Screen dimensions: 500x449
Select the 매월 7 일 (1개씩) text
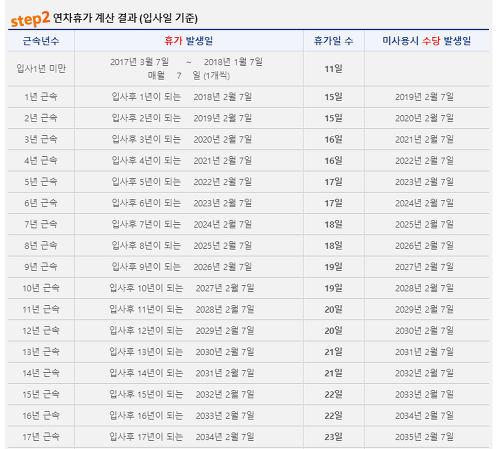189,76
